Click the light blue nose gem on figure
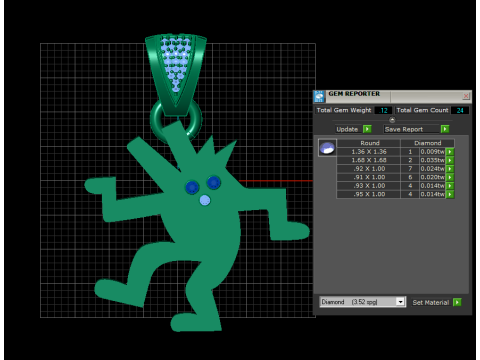This screenshot has width=480, height=360. pyautogui.click(x=205, y=200)
